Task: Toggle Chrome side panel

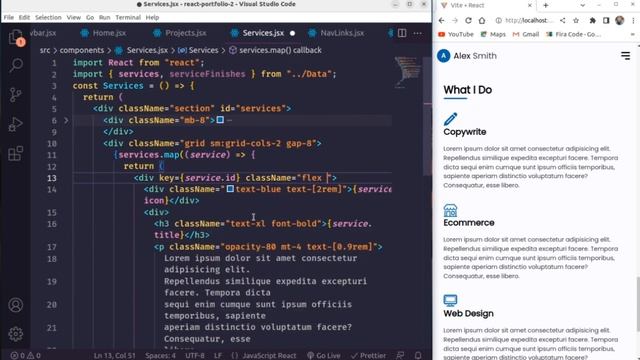Action: pos(606,20)
